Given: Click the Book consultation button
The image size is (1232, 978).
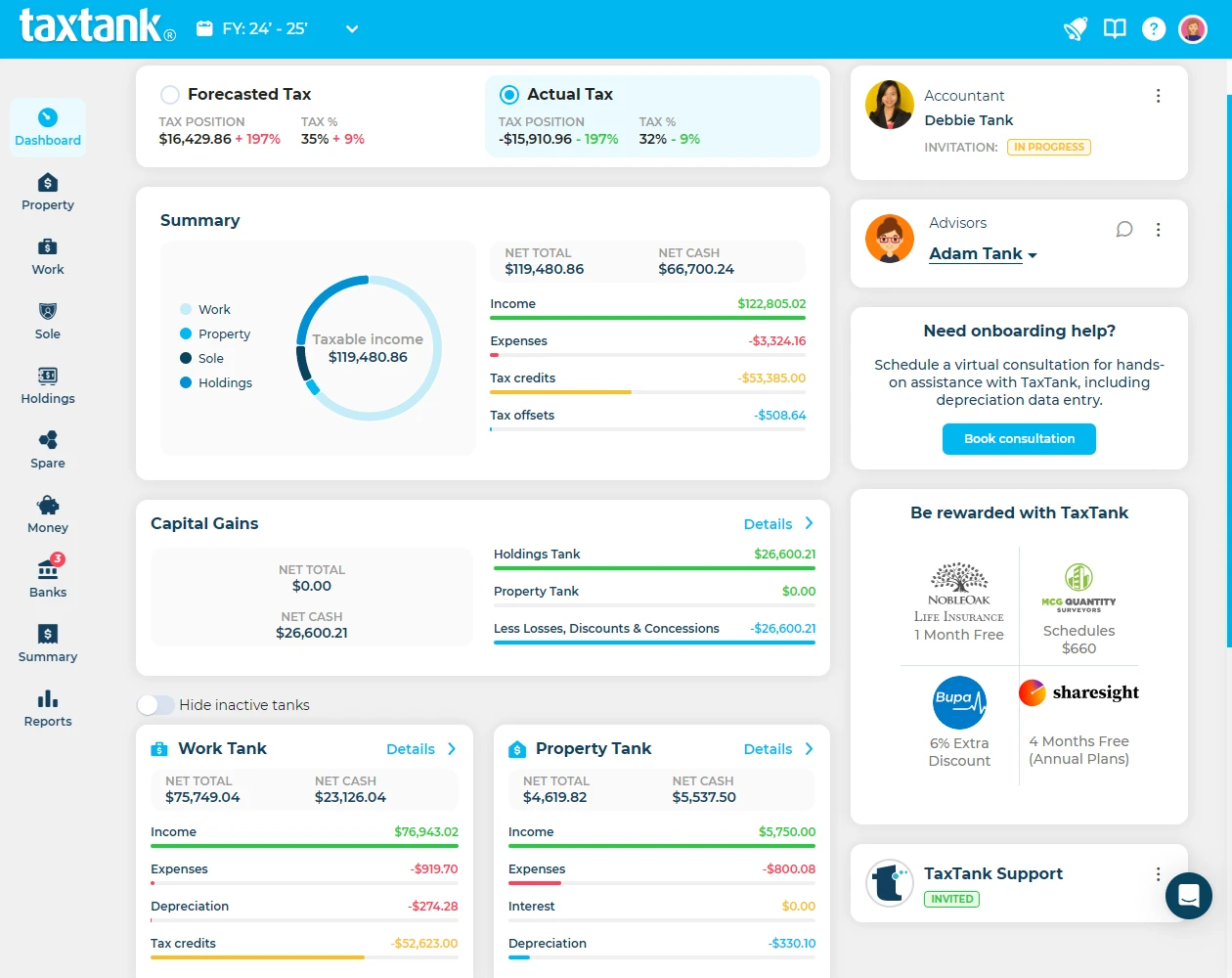Looking at the screenshot, I should tap(1019, 438).
